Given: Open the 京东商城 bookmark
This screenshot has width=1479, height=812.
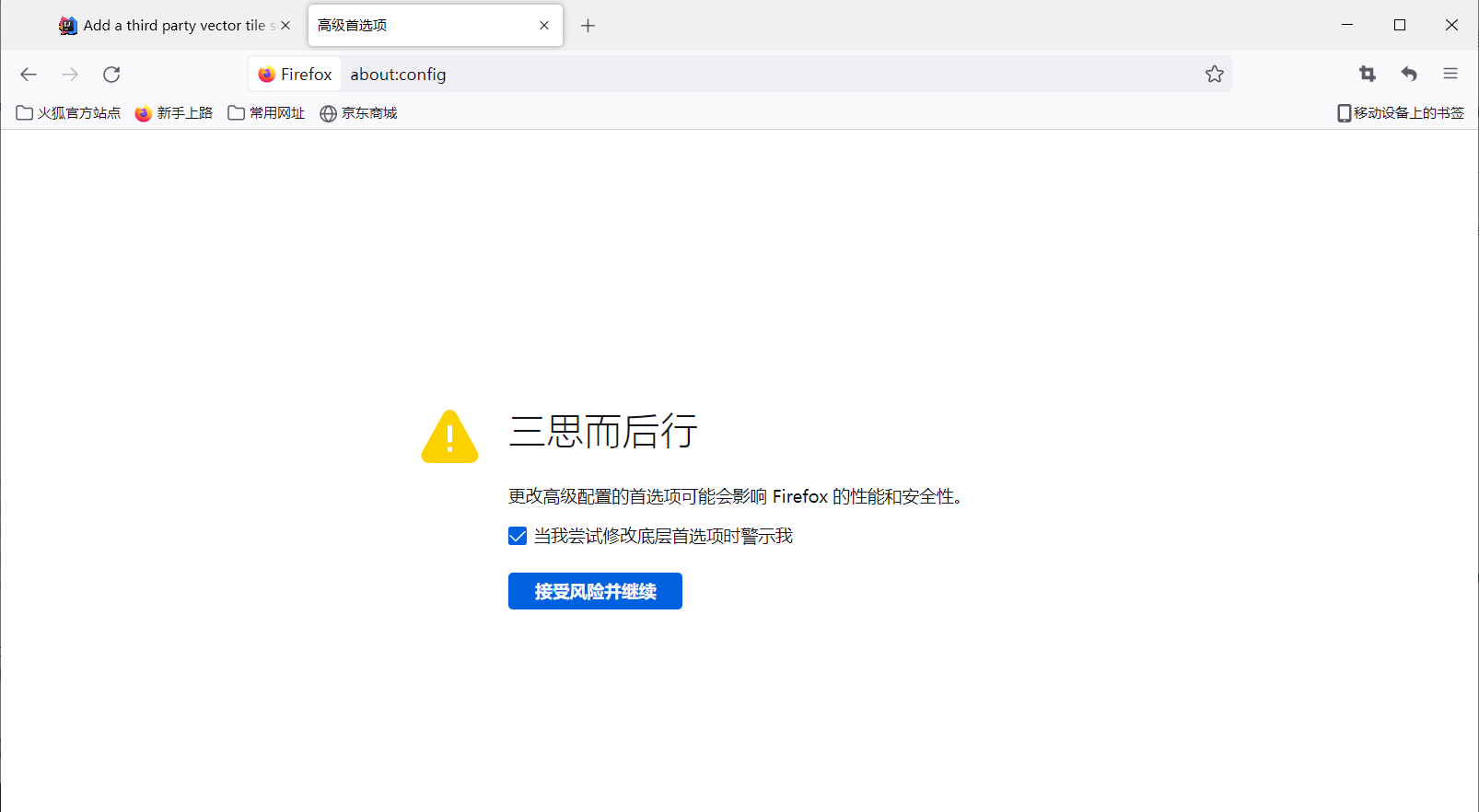Looking at the screenshot, I should [358, 113].
